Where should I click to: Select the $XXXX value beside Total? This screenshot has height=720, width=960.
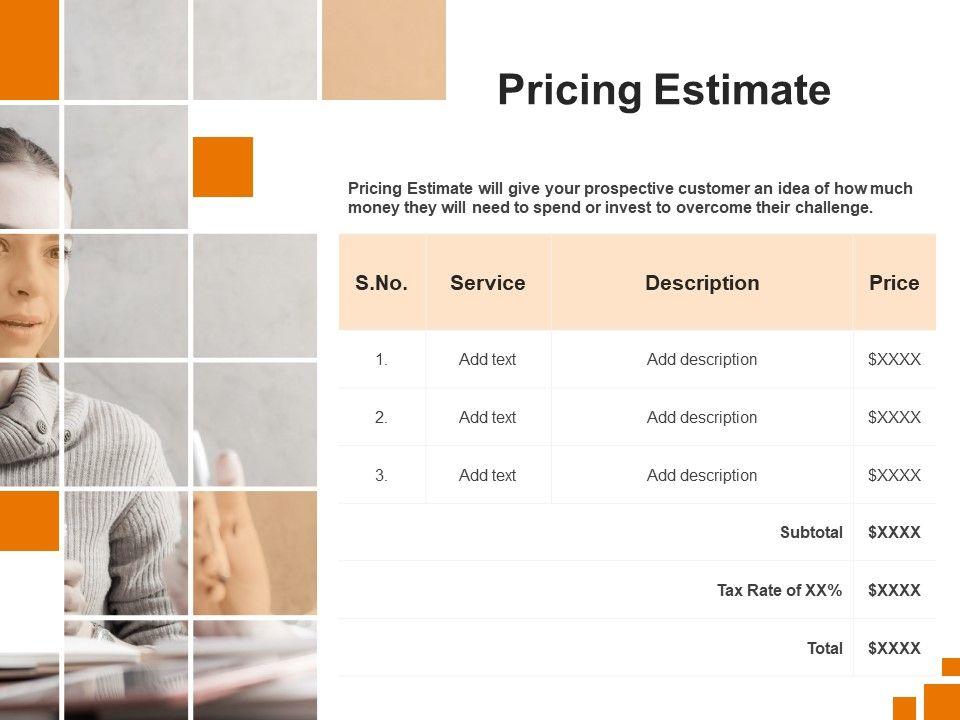[x=894, y=648]
